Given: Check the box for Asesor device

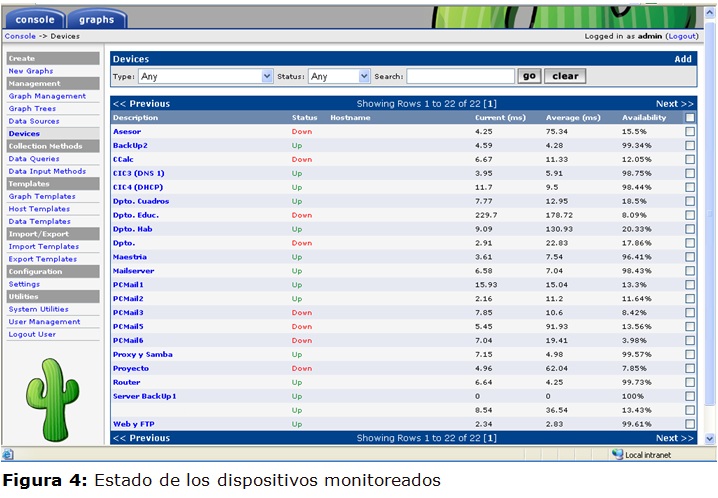Looking at the screenshot, I should (689, 132).
